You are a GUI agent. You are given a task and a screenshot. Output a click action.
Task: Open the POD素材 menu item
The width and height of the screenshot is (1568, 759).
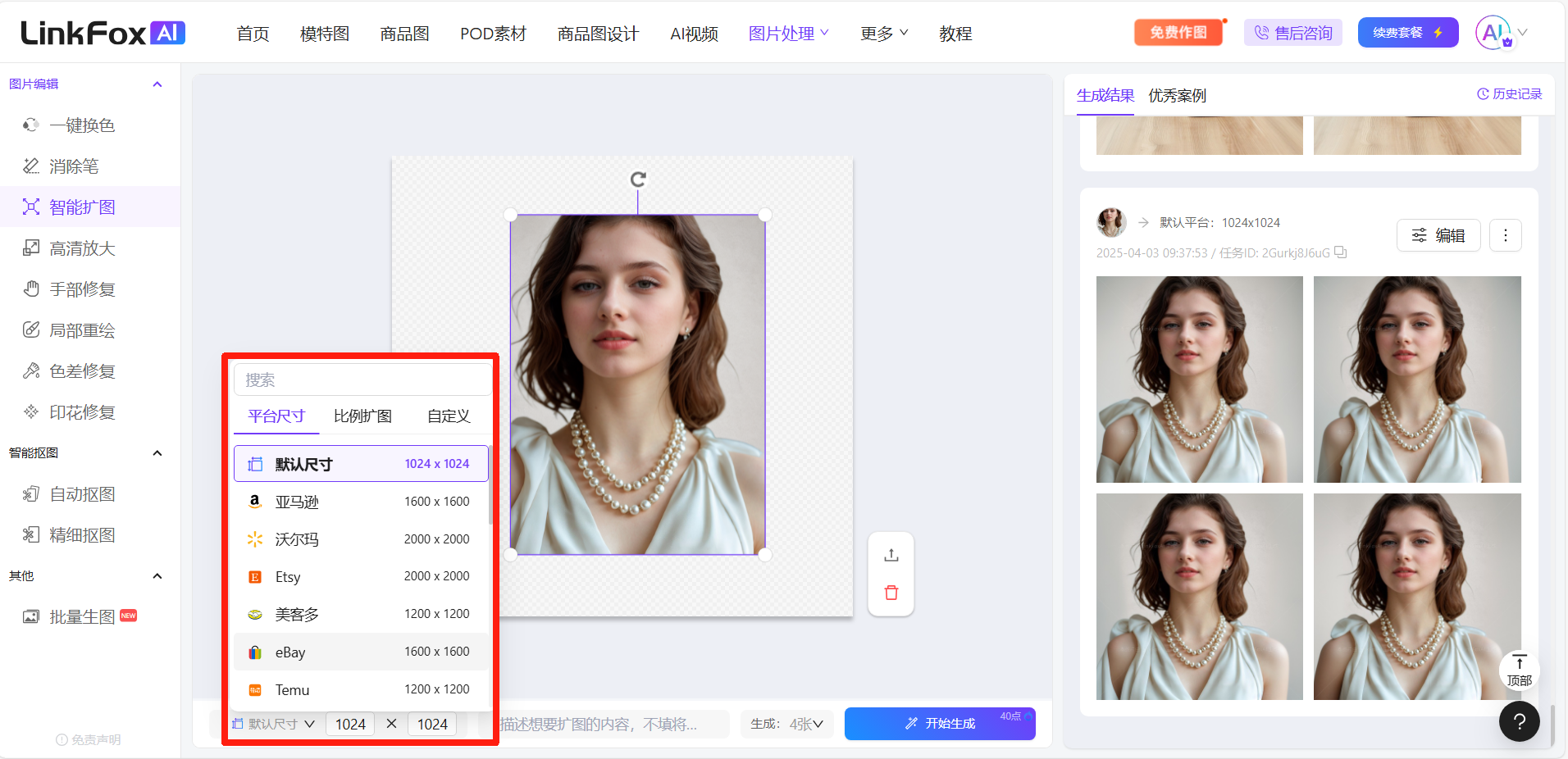493,34
